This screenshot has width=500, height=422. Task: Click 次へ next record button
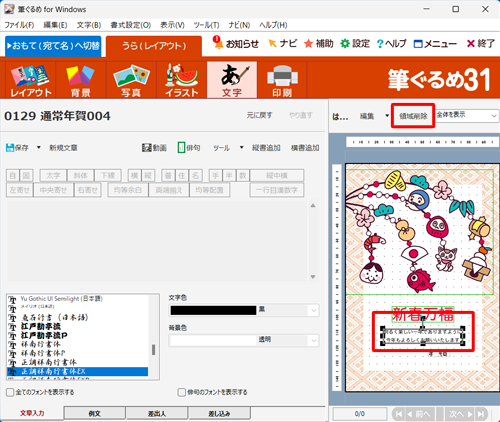coord(461,414)
